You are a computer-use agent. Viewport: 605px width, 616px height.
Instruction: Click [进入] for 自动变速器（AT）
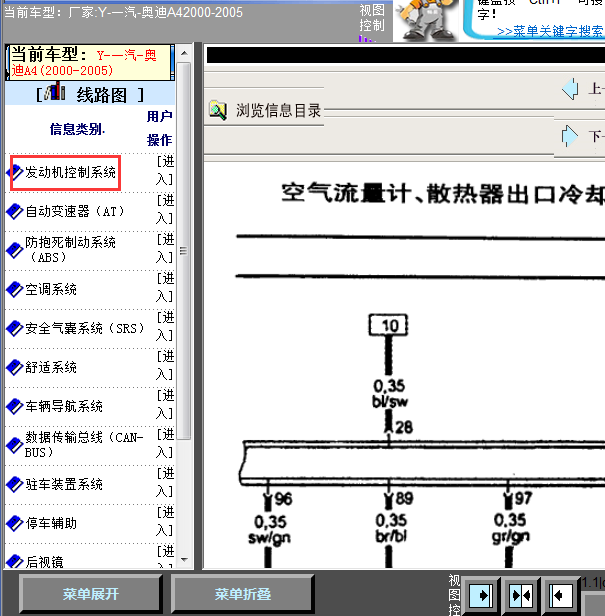coord(165,209)
